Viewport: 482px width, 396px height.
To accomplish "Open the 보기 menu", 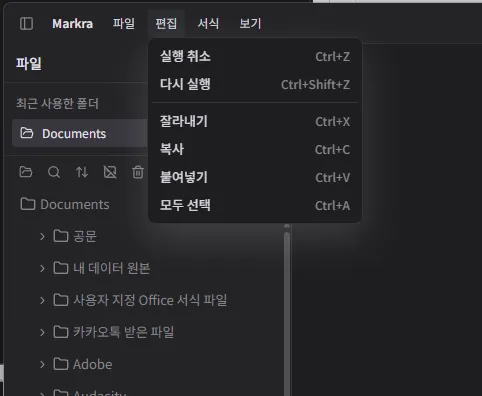I will [250, 23].
